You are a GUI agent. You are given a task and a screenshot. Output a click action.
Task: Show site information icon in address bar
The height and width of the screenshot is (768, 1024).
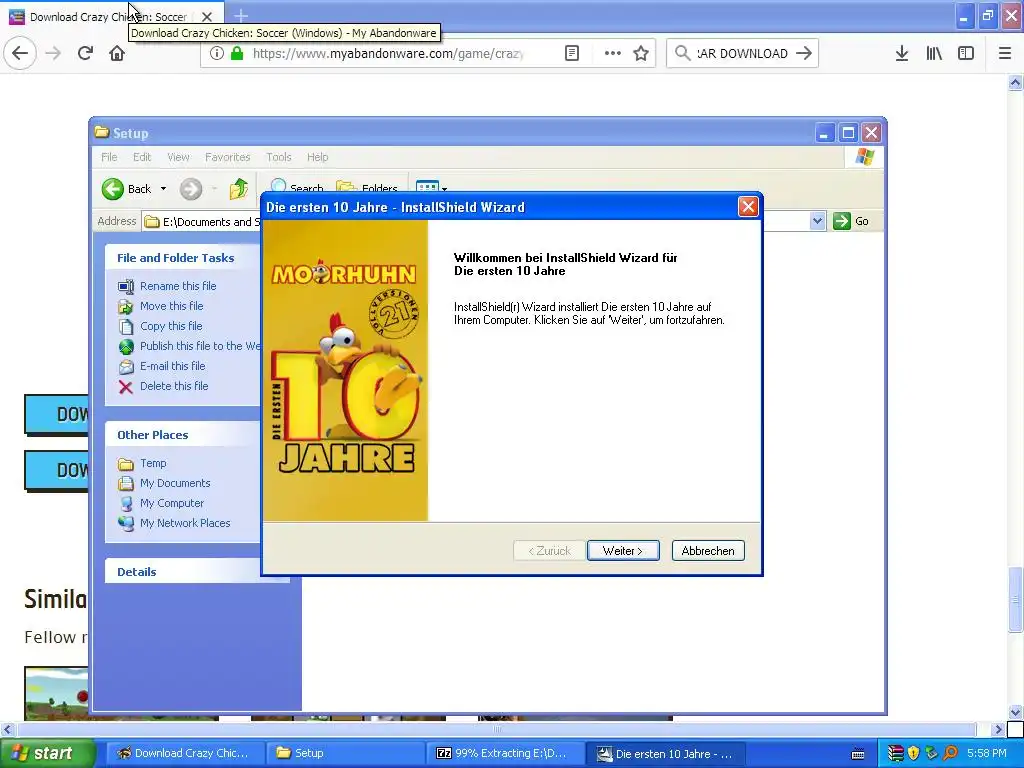coord(216,53)
